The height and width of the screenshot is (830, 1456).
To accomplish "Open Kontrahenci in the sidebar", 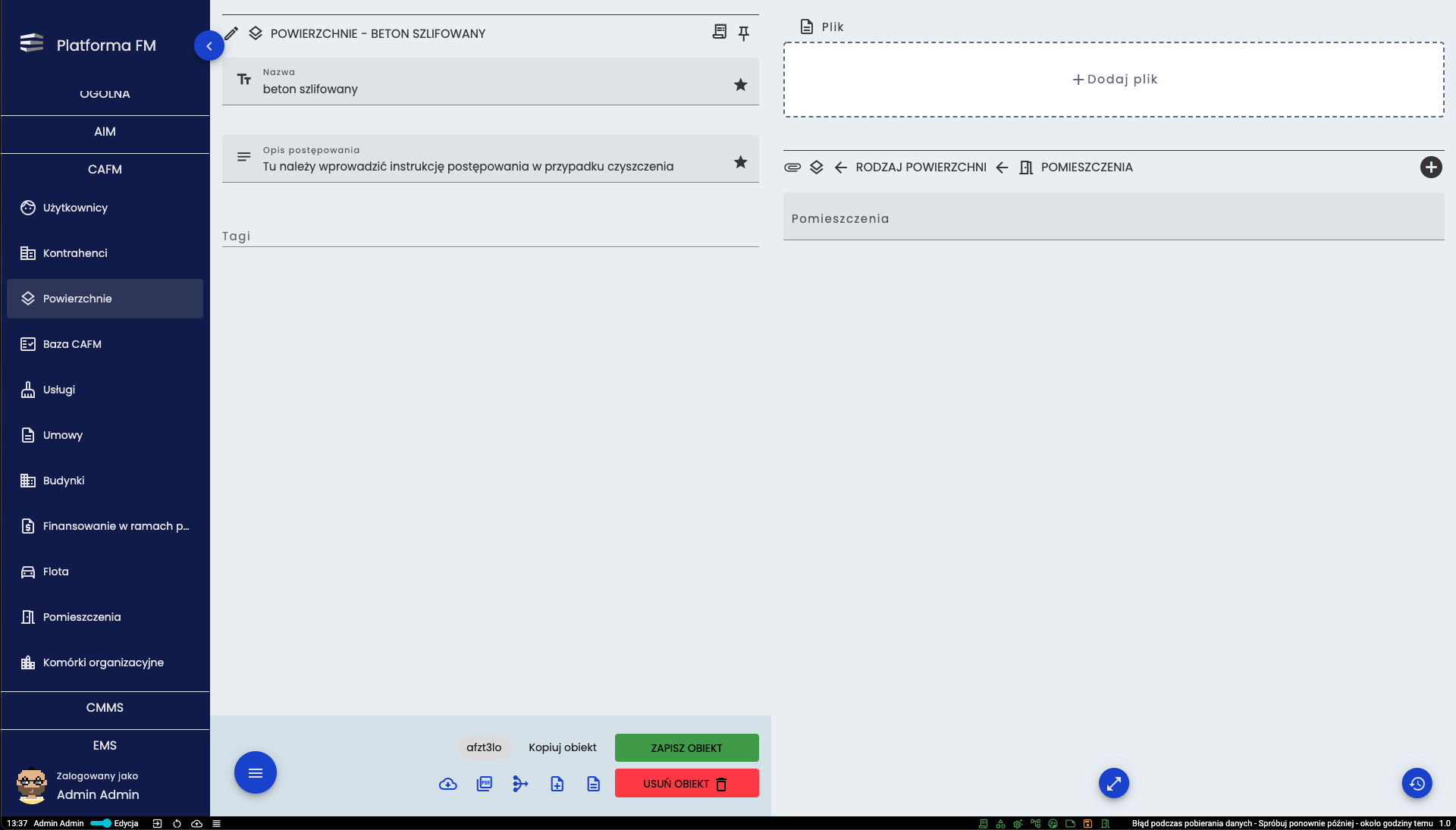I will (105, 253).
